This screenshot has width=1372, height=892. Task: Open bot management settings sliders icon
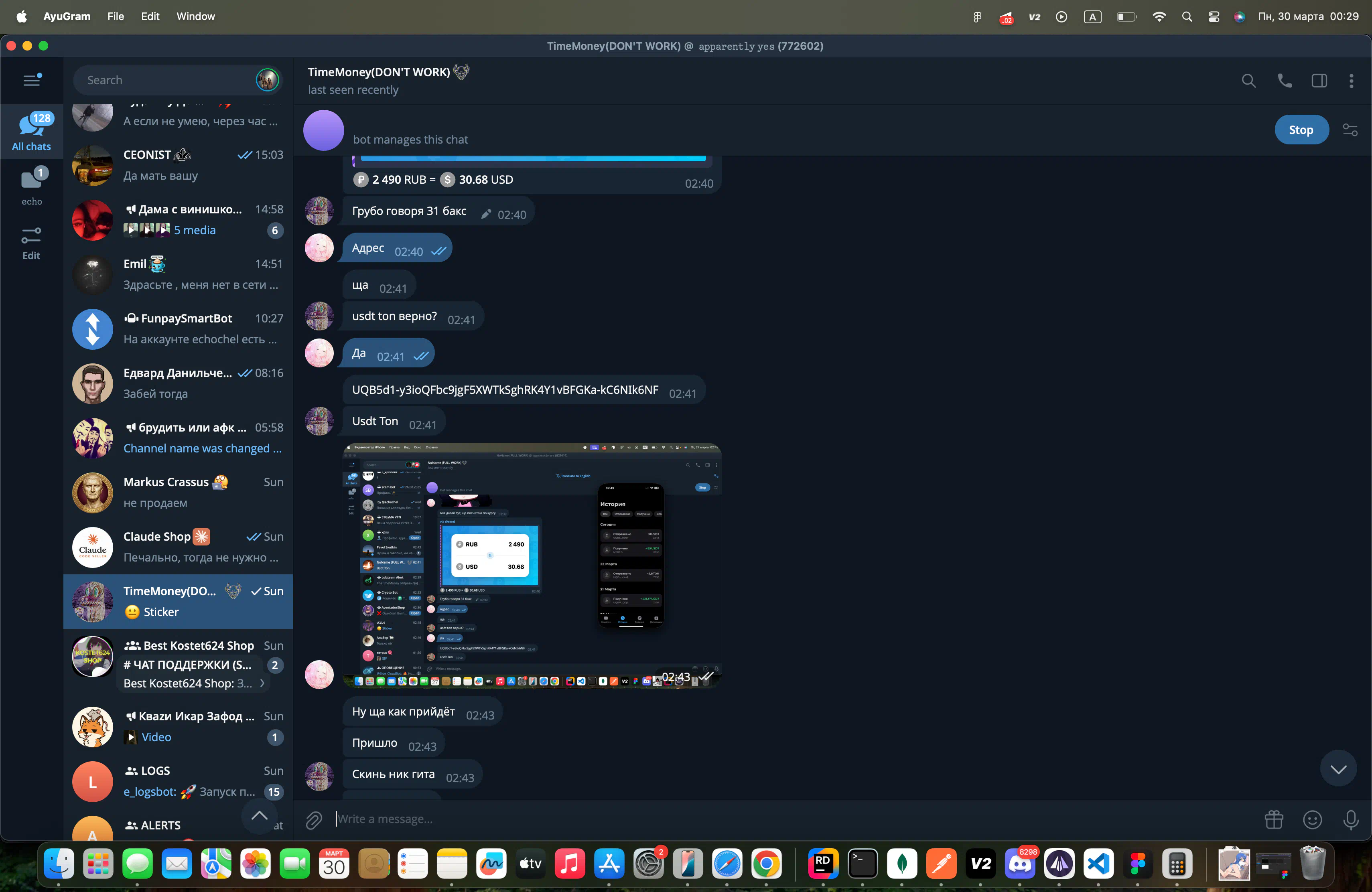[1350, 130]
